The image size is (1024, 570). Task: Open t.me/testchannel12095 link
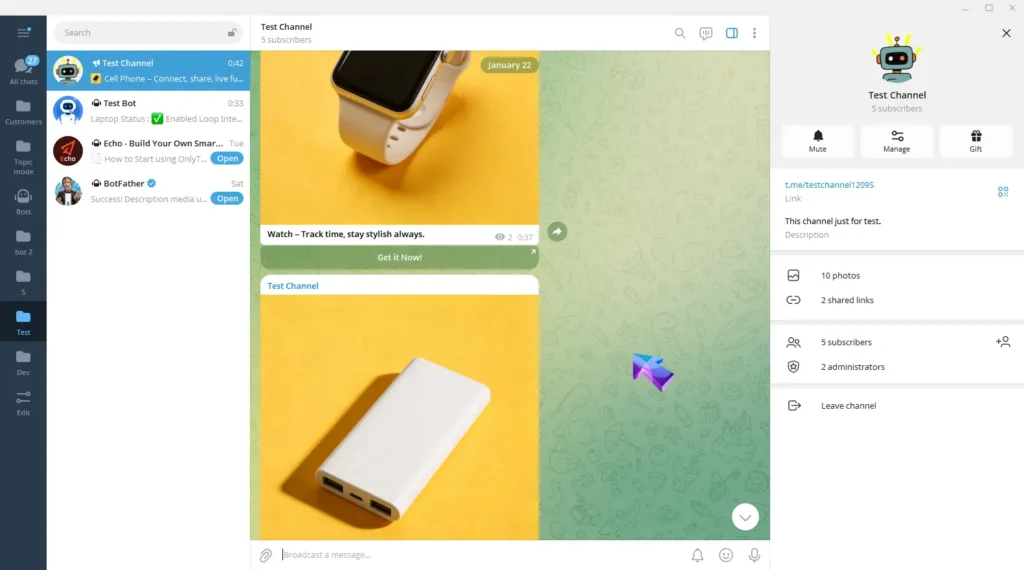829,185
